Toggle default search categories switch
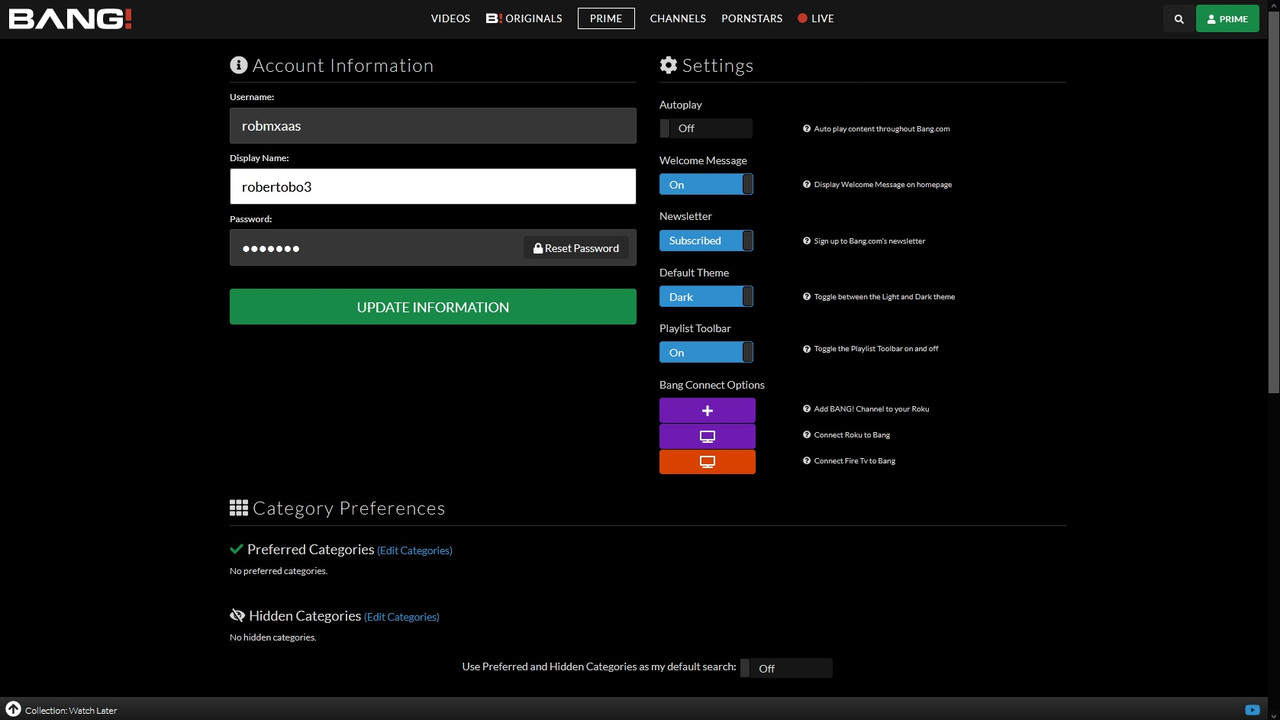The image size is (1280, 720). pyautogui.click(x=786, y=668)
